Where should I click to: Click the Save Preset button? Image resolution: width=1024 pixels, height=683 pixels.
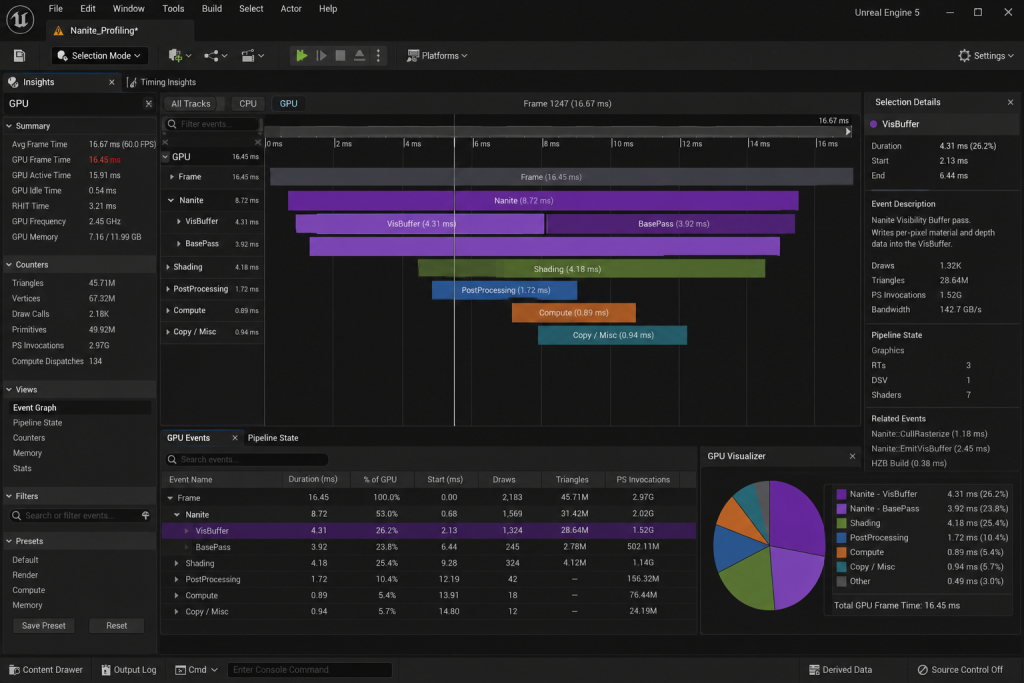[x=44, y=626]
